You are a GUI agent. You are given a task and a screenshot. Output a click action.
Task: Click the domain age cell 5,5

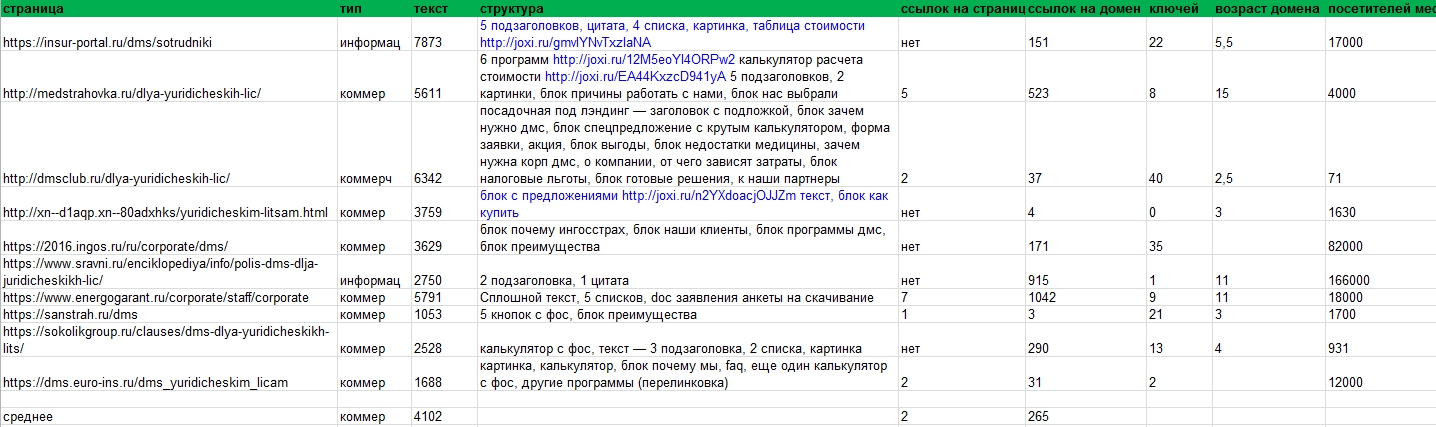1268,34
